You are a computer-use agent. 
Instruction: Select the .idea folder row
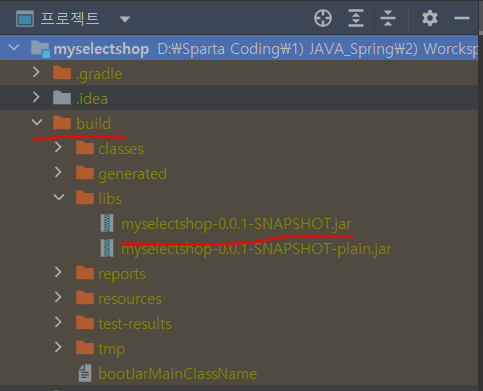pyautogui.click(x=239, y=98)
